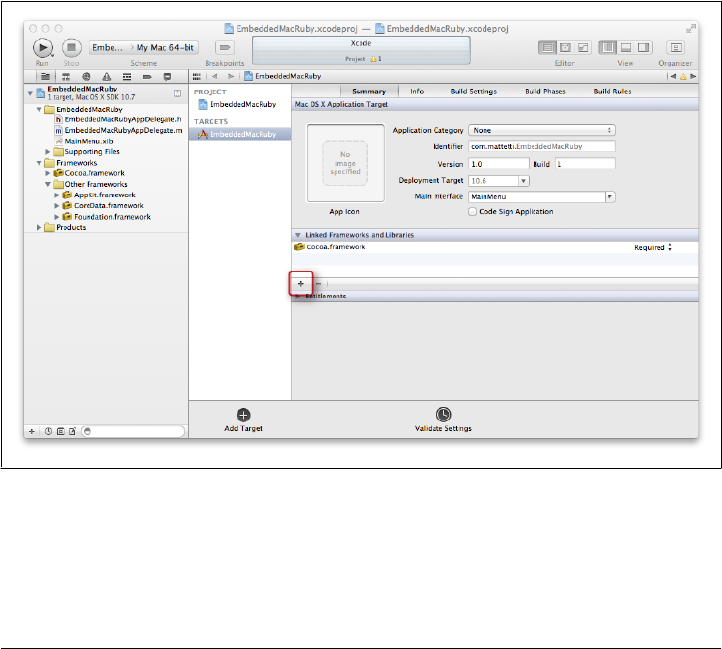This screenshot has height=649, width=722.
Task: Open the related files grid icon in the jump bar
Action: [x=197, y=76]
